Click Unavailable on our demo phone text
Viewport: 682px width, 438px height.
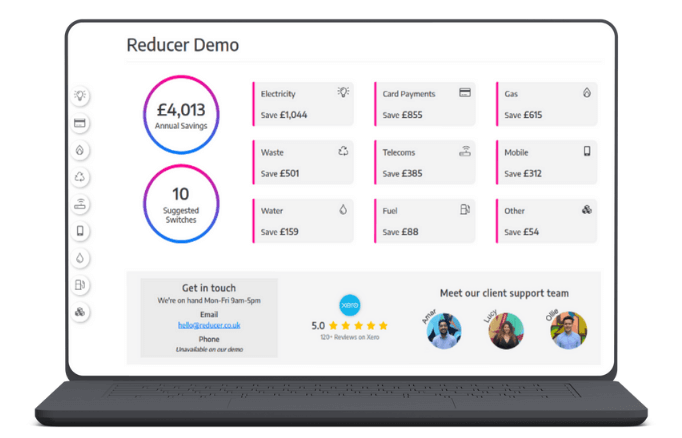point(209,349)
